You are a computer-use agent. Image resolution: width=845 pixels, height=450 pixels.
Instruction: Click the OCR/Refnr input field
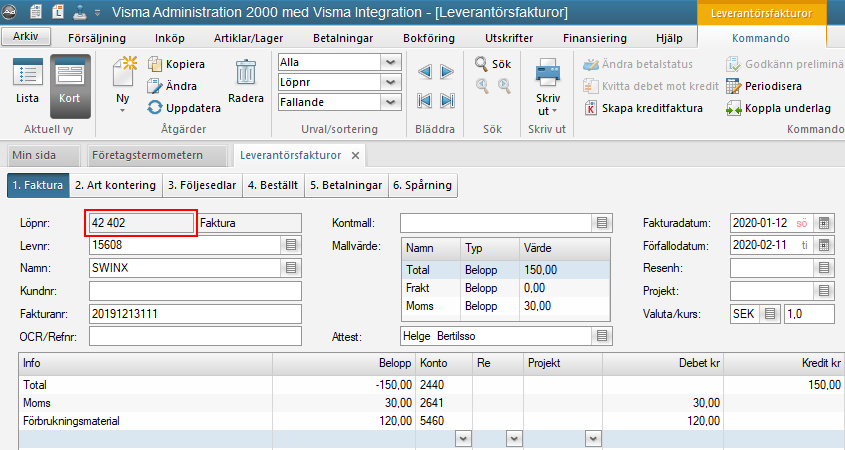[195, 336]
